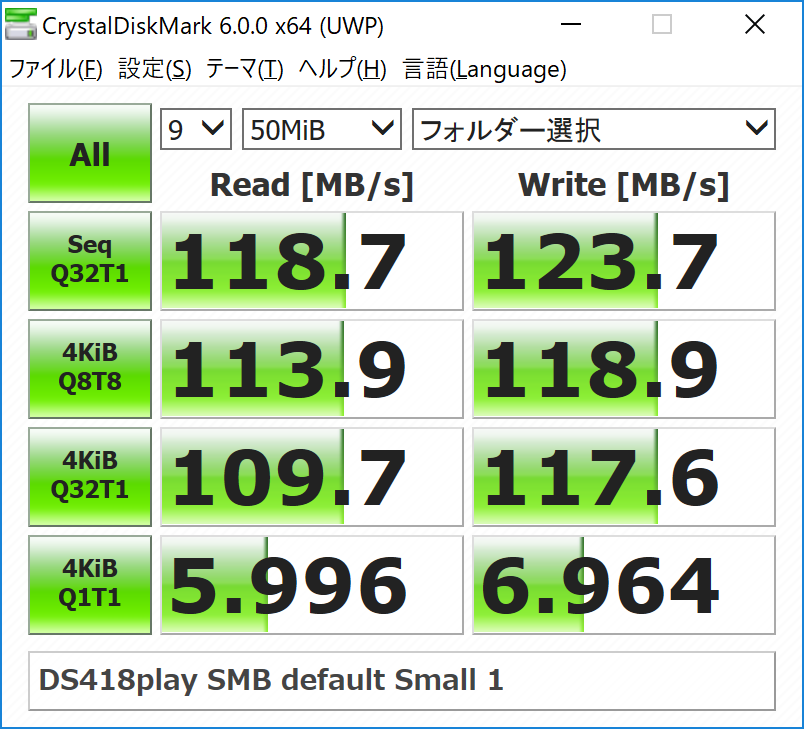
Task: Click the 4KiB Q32T1 read result 109.7
Action: click(x=312, y=477)
